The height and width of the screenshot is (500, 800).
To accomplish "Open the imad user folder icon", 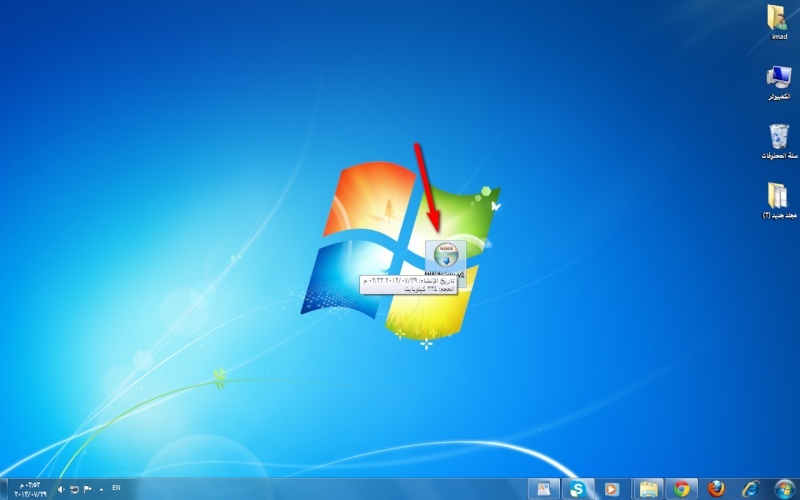I will [x=778, y=21].
